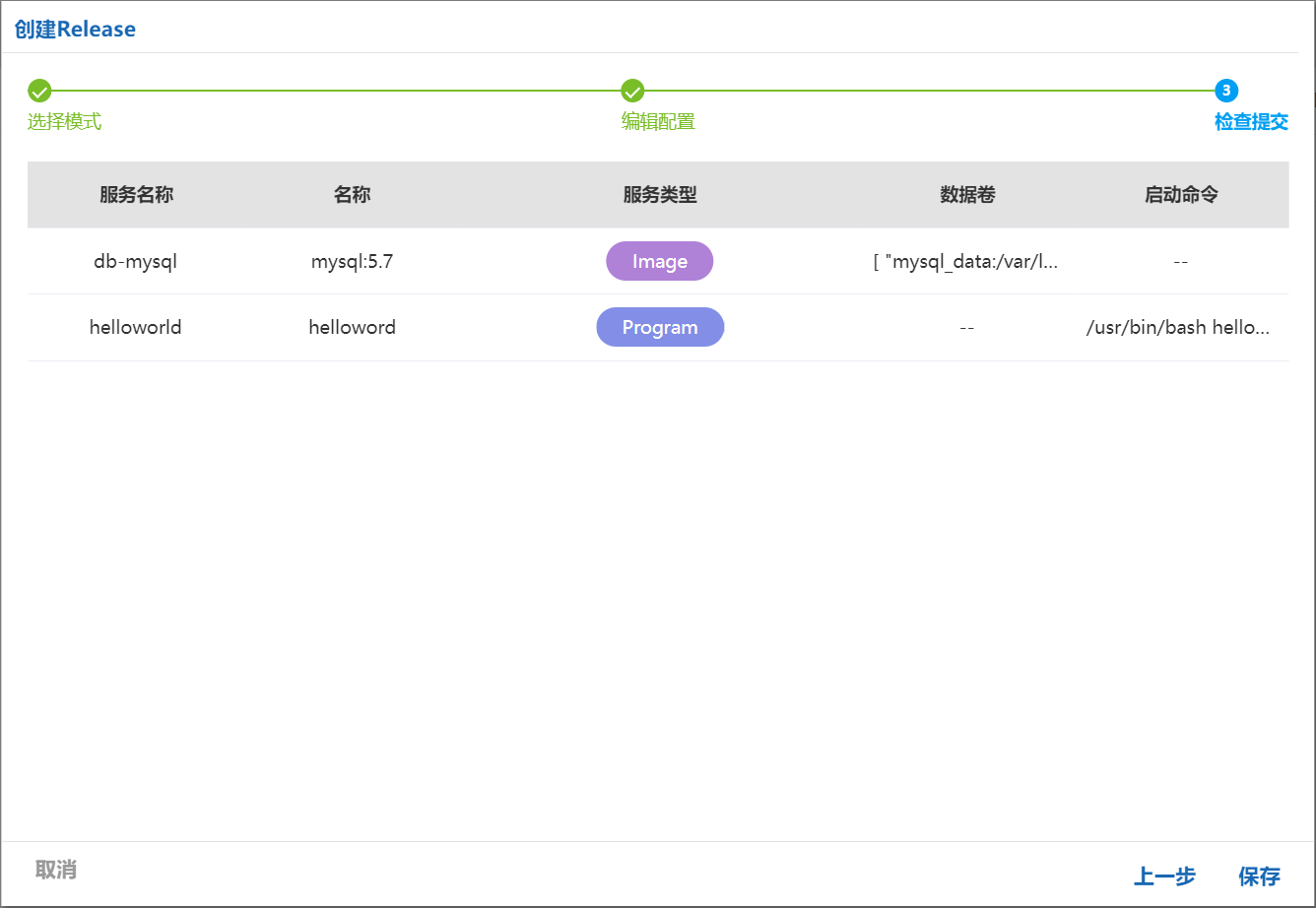Select the db-mysql service name cell
Screen dimensions: 1316x908
(x=136, y=261)
